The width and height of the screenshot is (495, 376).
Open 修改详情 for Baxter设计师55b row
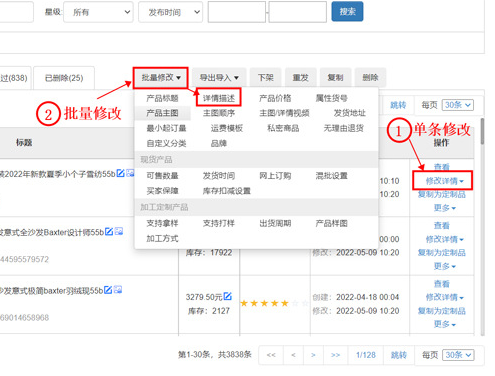pyautogui.click(x=444, y=239)
